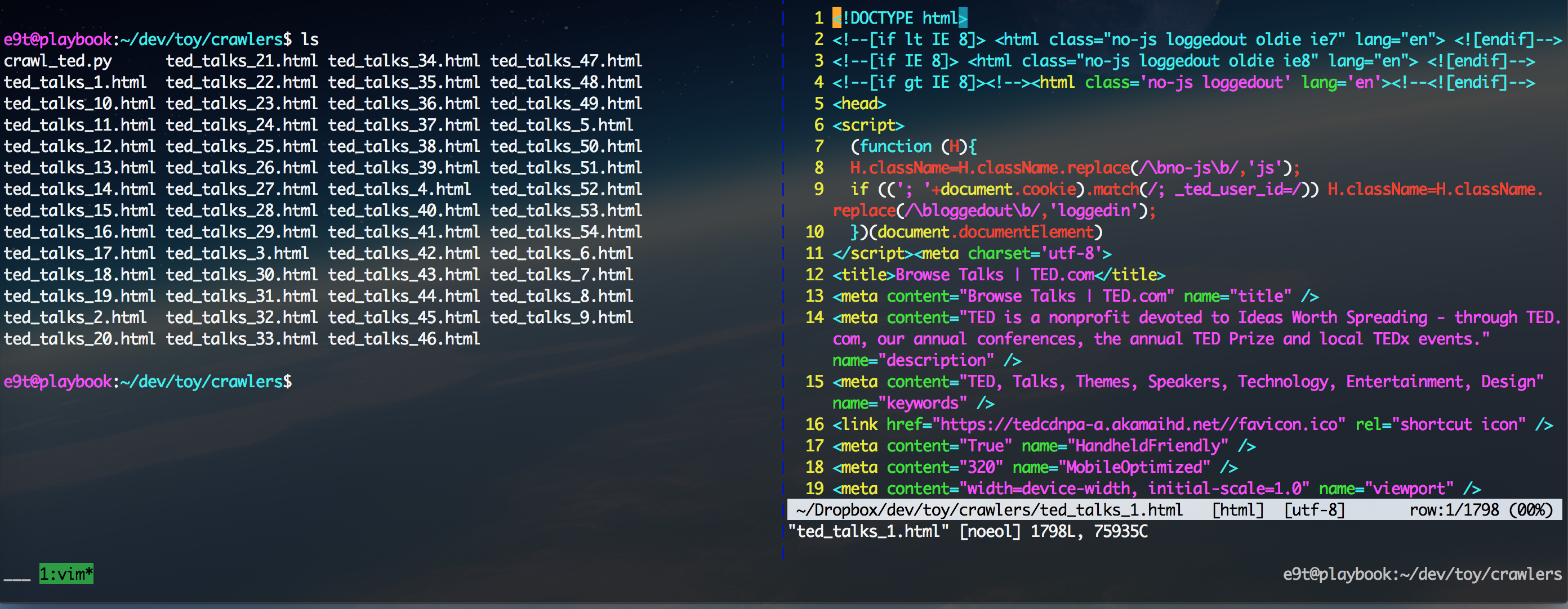Click ted_talks_46.html in the file listing
Screen dimensions: 1568x609
point(404,339)
